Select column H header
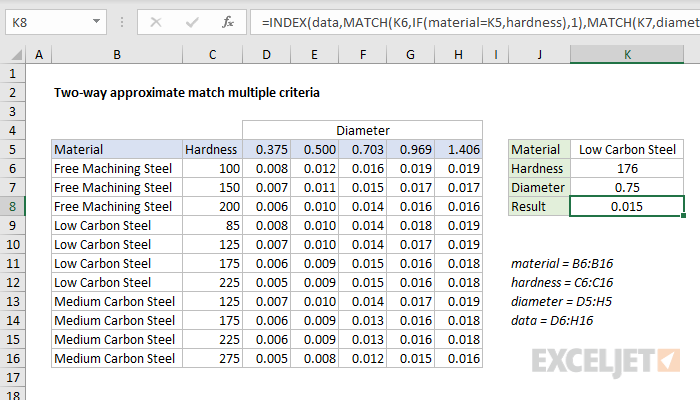Image resolution: width=700 pixels, height=400 pixels. (x=458, y=55)
